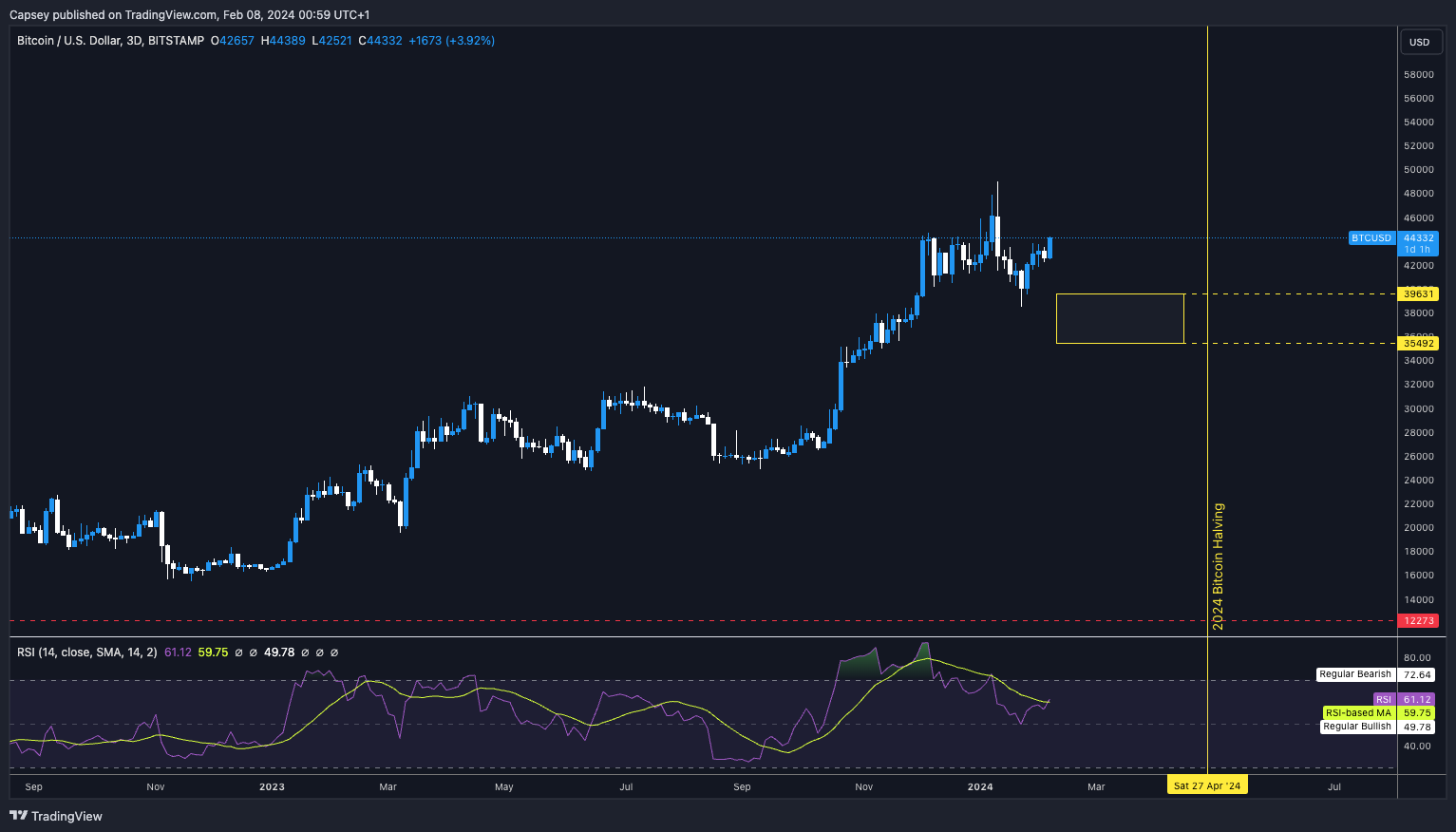Image resolution: width=1456 pixels, height=832 pixels.
Task: Click the yellow RSI-based MA label
Action: 1358,712
